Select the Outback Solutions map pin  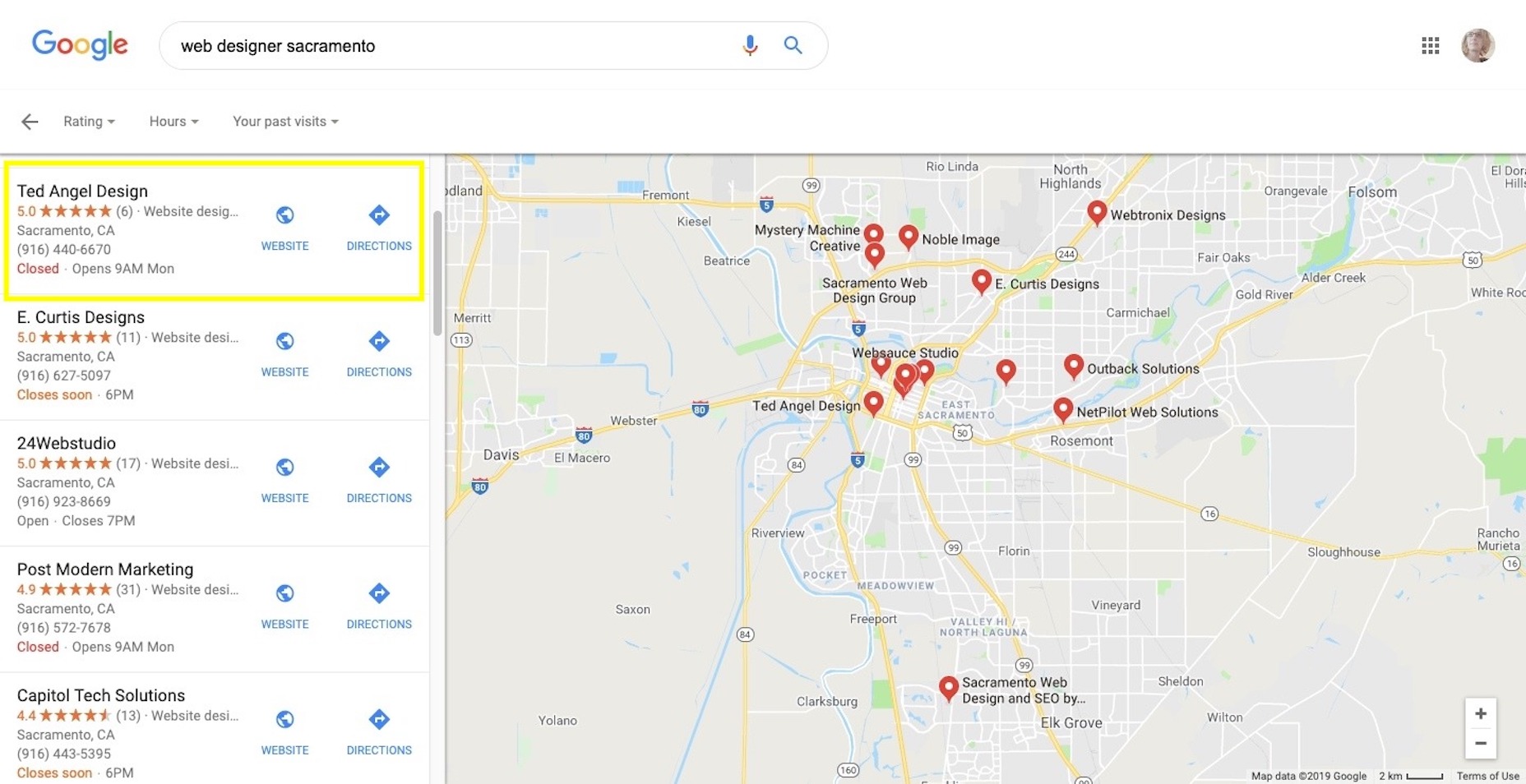(x=1073, y=367)
